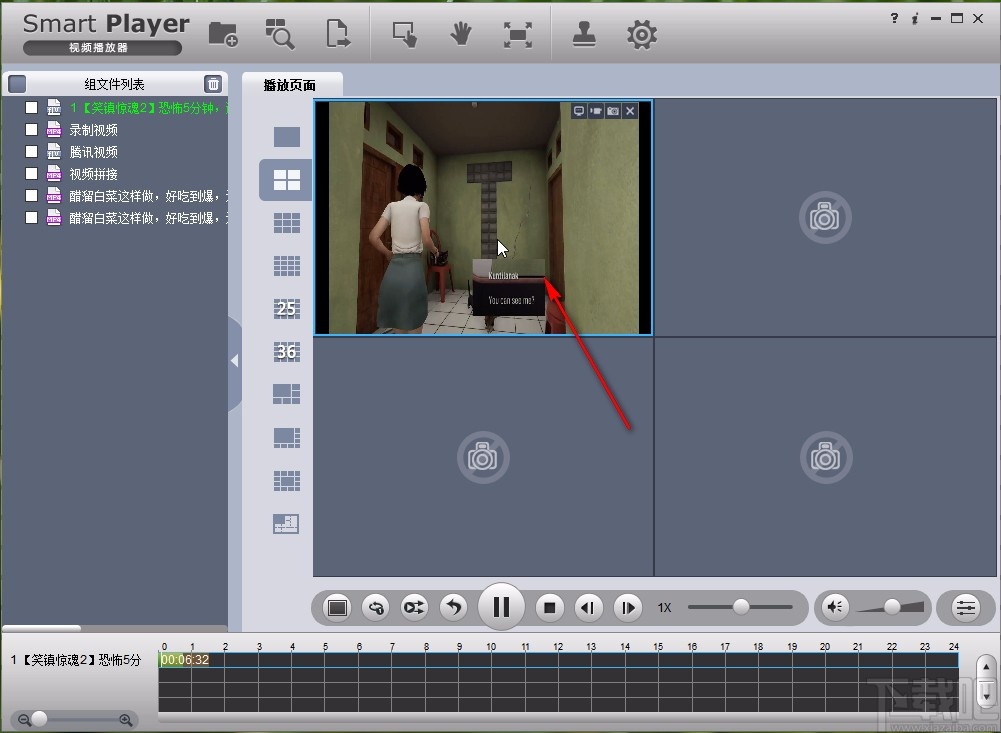Click the volume slider handle

click(892, 606)
